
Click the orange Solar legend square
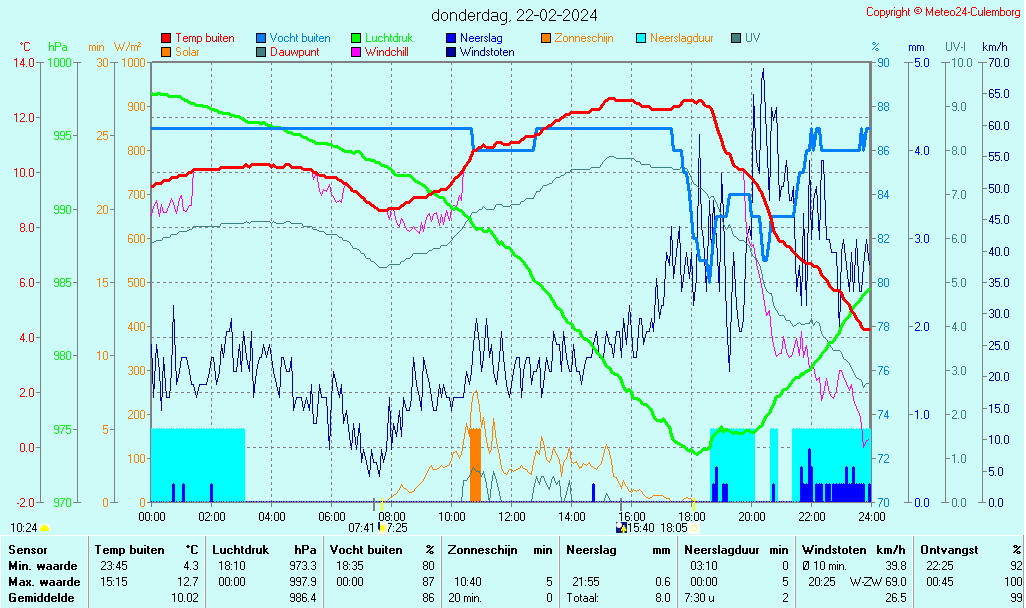click(166, 51)
